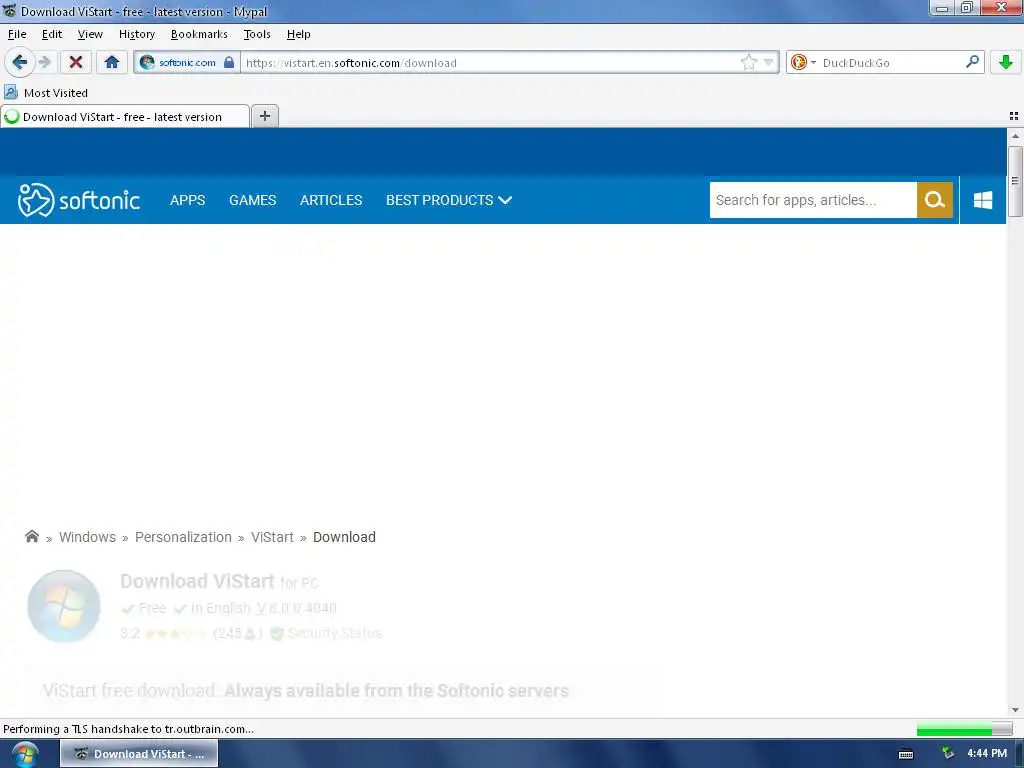Open the Windows breadcrumb link
The width and height of the screenshot is (1024, 768).
click(x=88, y=537)
